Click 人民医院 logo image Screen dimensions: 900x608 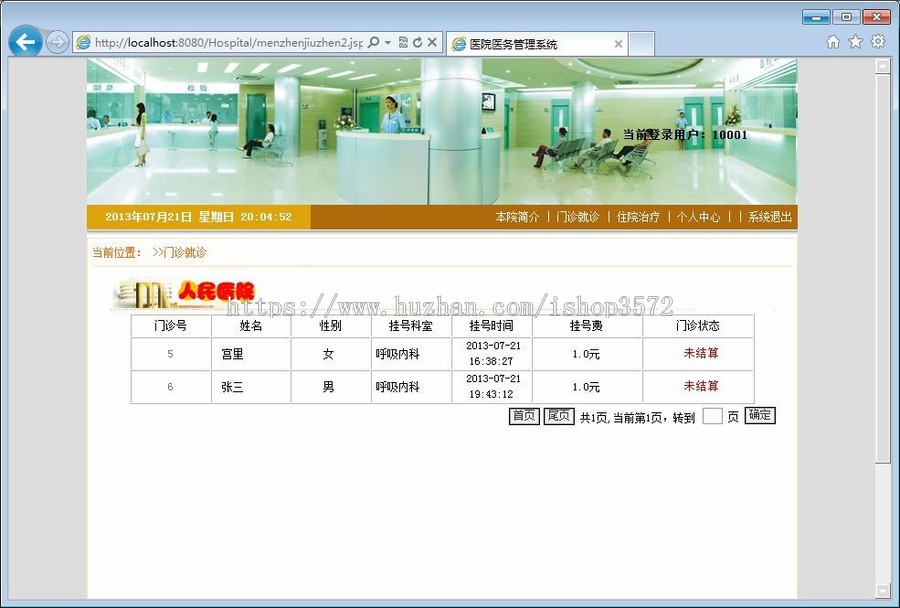pyautogui.click(x=184, y=294)
